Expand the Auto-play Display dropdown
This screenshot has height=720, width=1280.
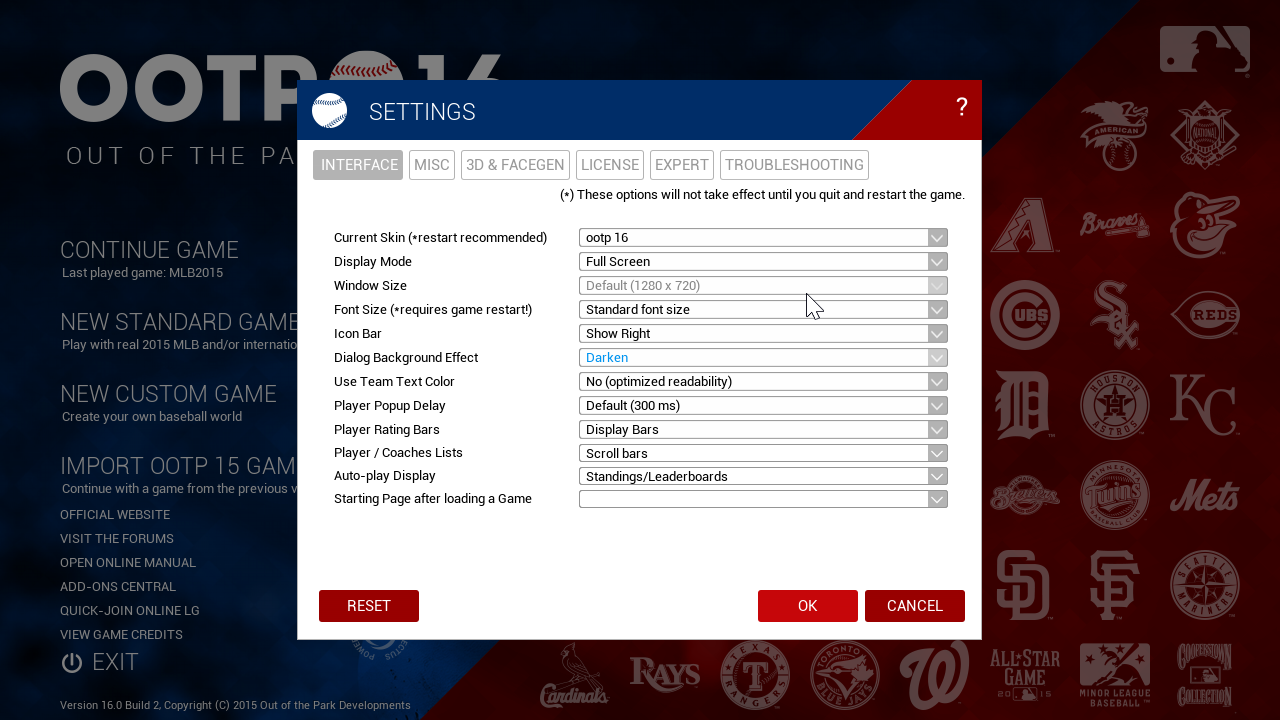tap(763, 476)
